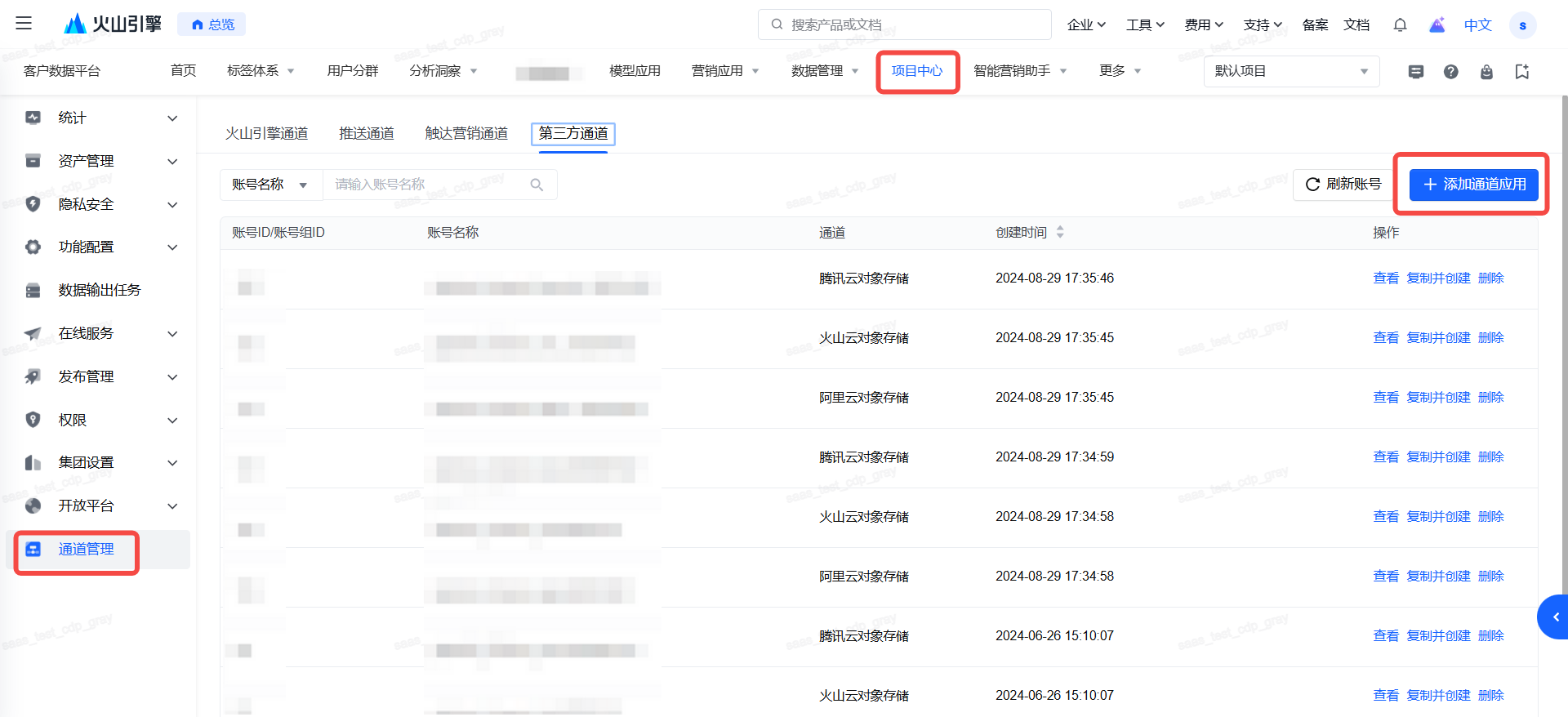Open the 智能营销助手 navigation dropdown

tap(1021, 71)
